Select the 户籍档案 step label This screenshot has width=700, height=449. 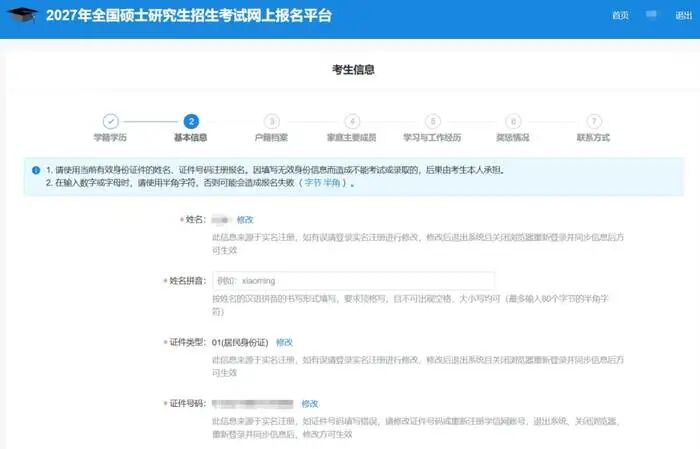pos(271,137)
